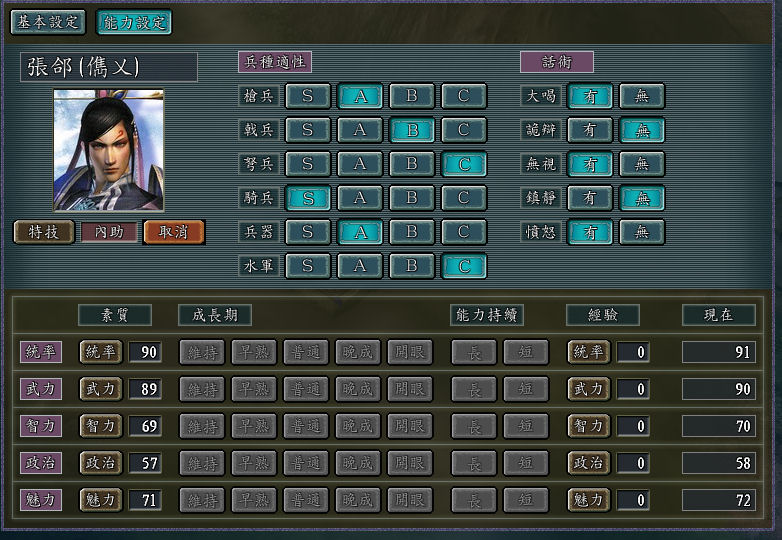Screen dimensions: 782x540
Task: Set 兵器 aptitude to A
Action: tap(360, 232)
